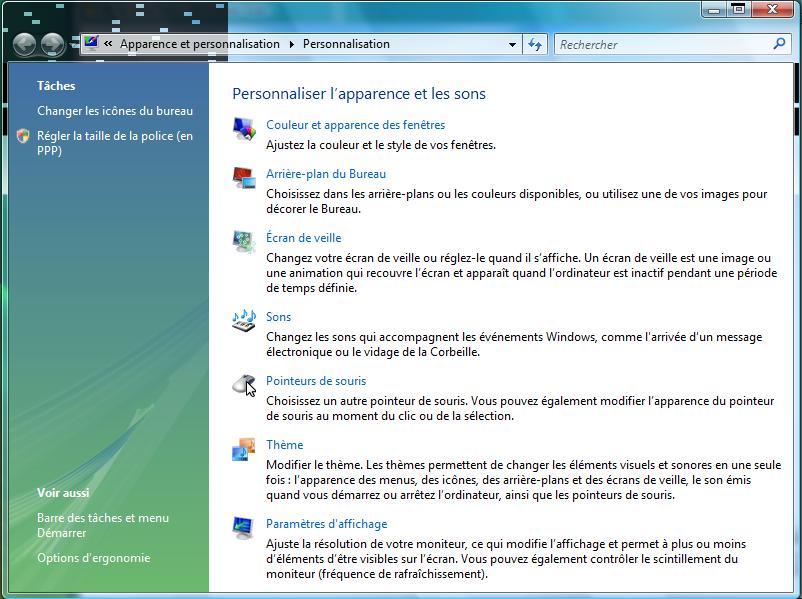Click text Ajustez la couleur et le style
This screenshot has height=599, width=802.
[381, 145]
